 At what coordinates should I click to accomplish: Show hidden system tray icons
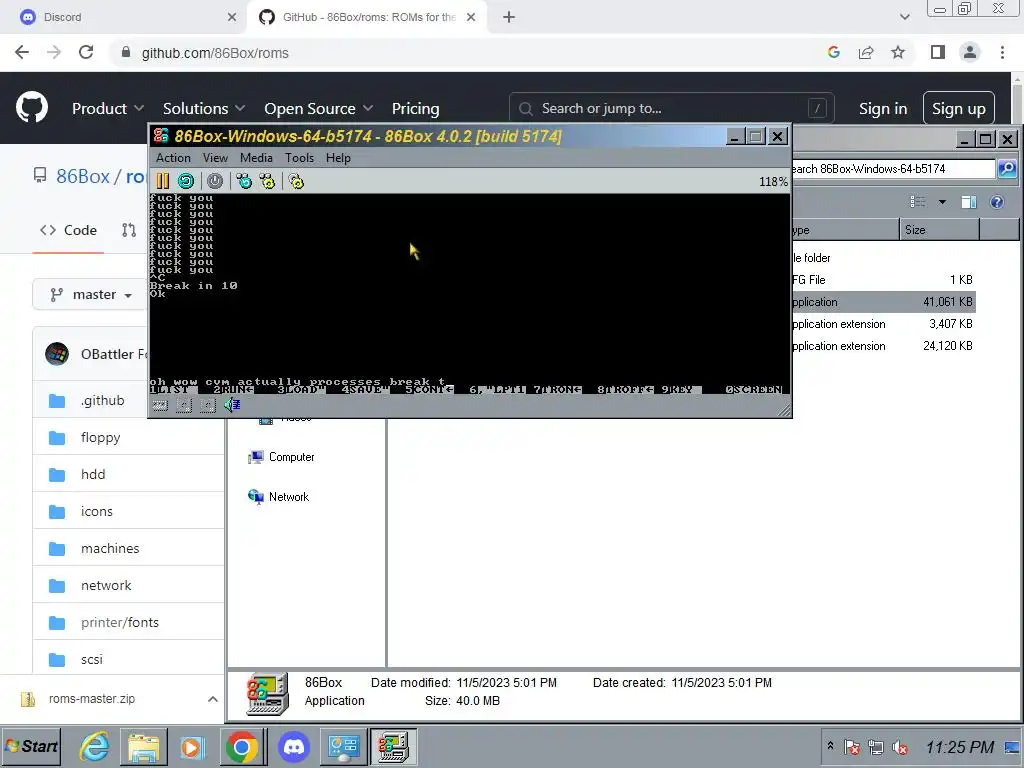tap(830, 745)
